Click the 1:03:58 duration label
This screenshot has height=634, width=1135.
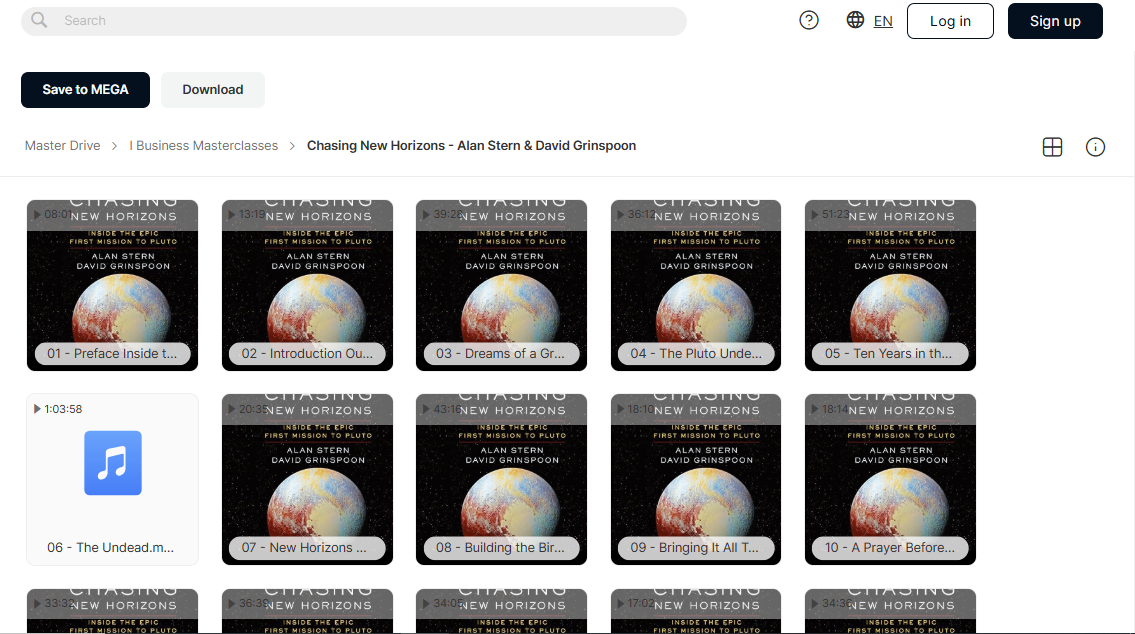click(63, 409)
